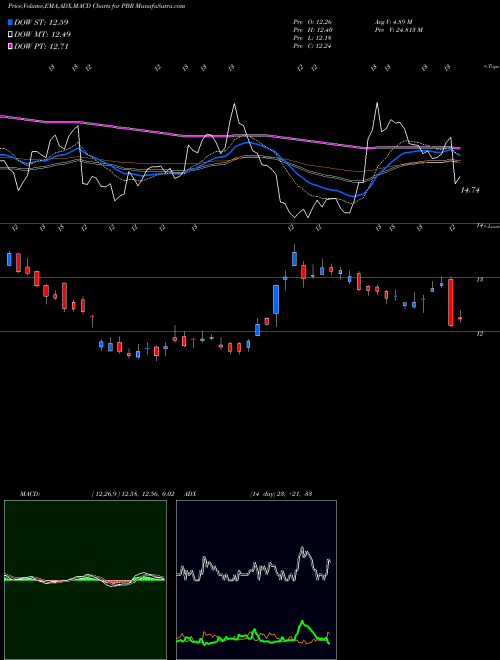Select the 'Pre C: 12.24' value
500x660 pixels.
pyautogui.click(x=312, y=46)
